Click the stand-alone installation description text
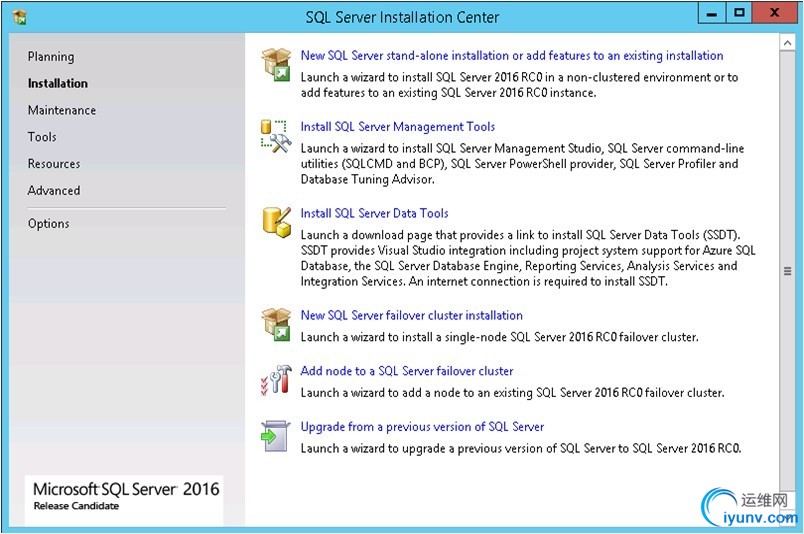The width and height of the screenshot is (804, 534). click(519, 85)
